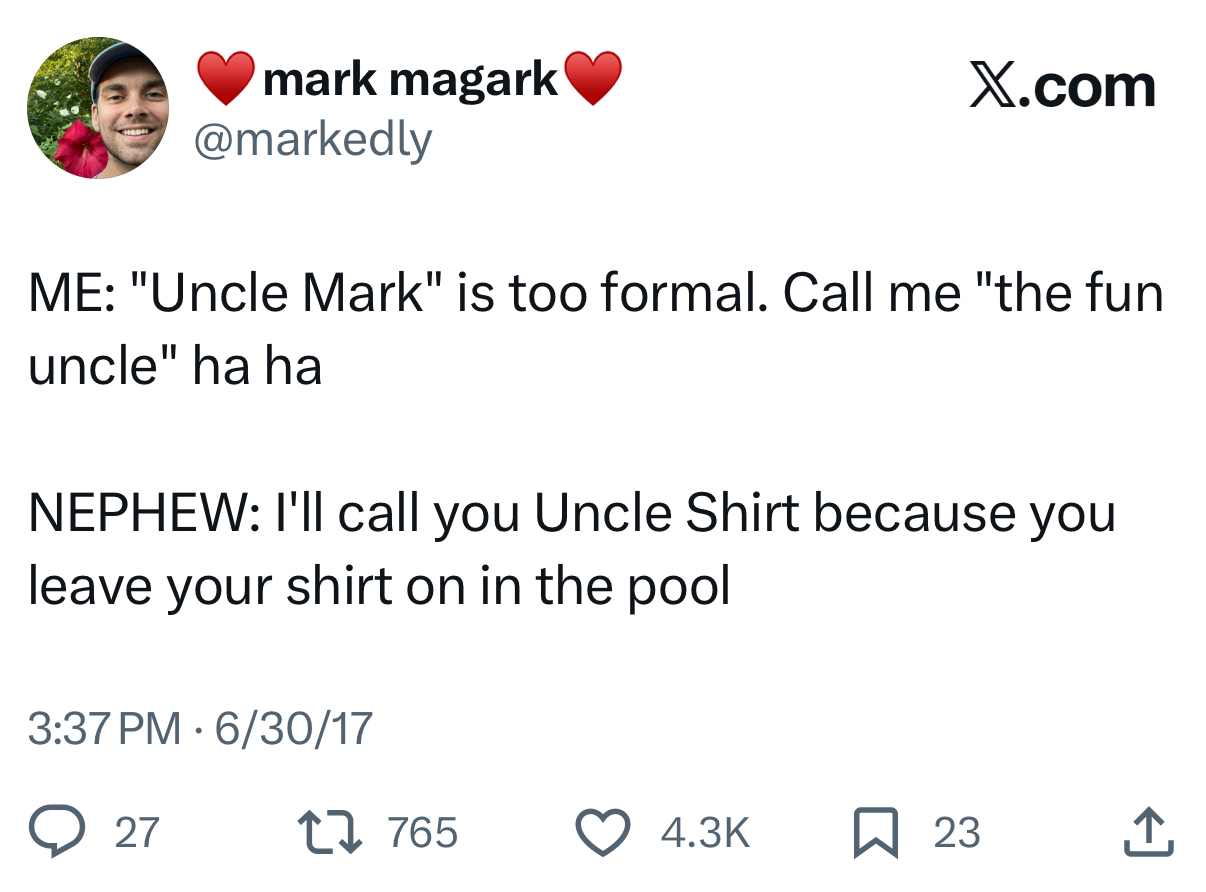The width and height of the screenshot is (1206, 892).
Task: Visit the @markedly handle link
Action: pos(312,140)
